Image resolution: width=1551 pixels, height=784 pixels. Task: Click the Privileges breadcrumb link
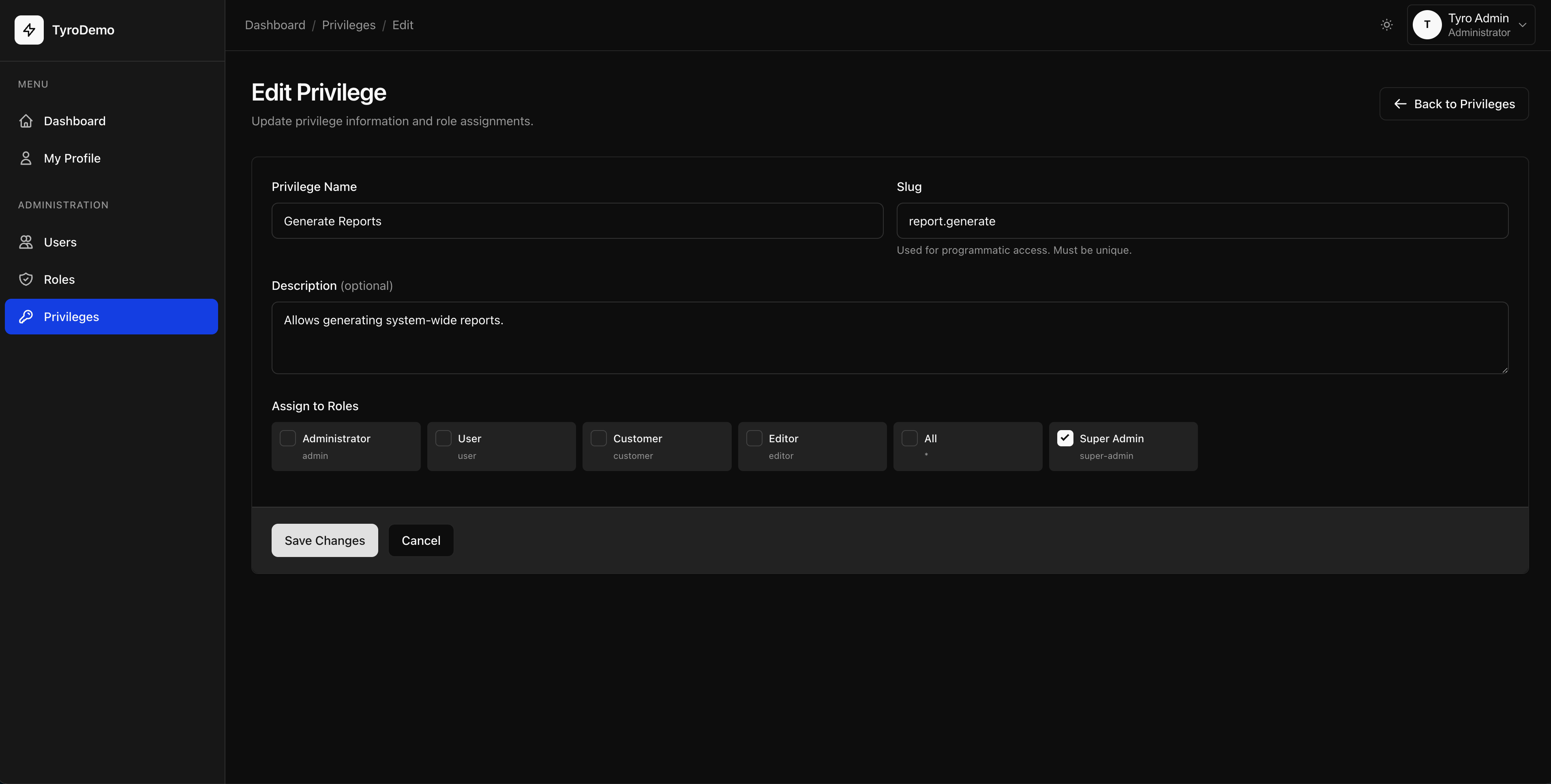coord(349,25)
